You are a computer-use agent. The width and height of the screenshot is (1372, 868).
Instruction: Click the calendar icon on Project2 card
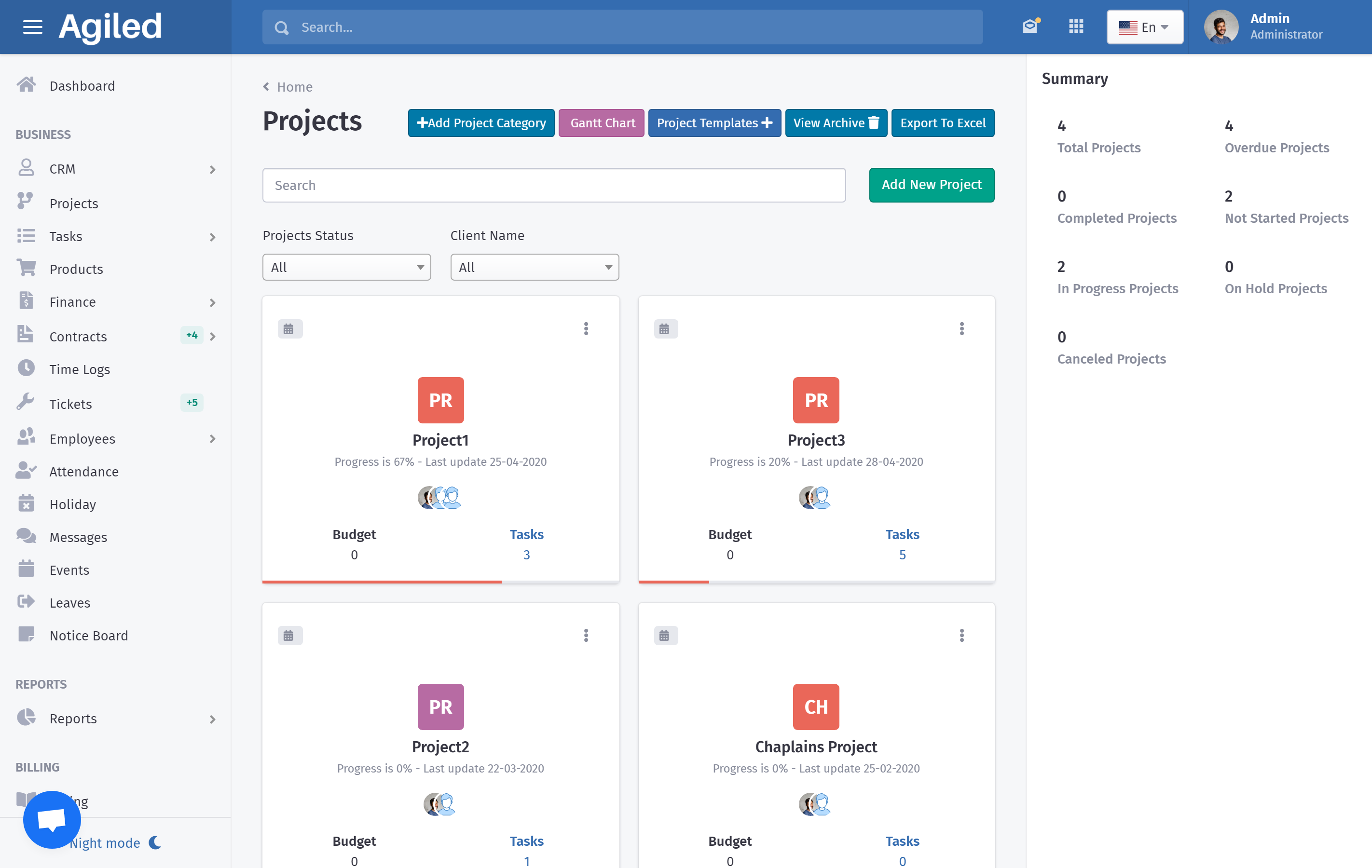[x=289, y=636]
